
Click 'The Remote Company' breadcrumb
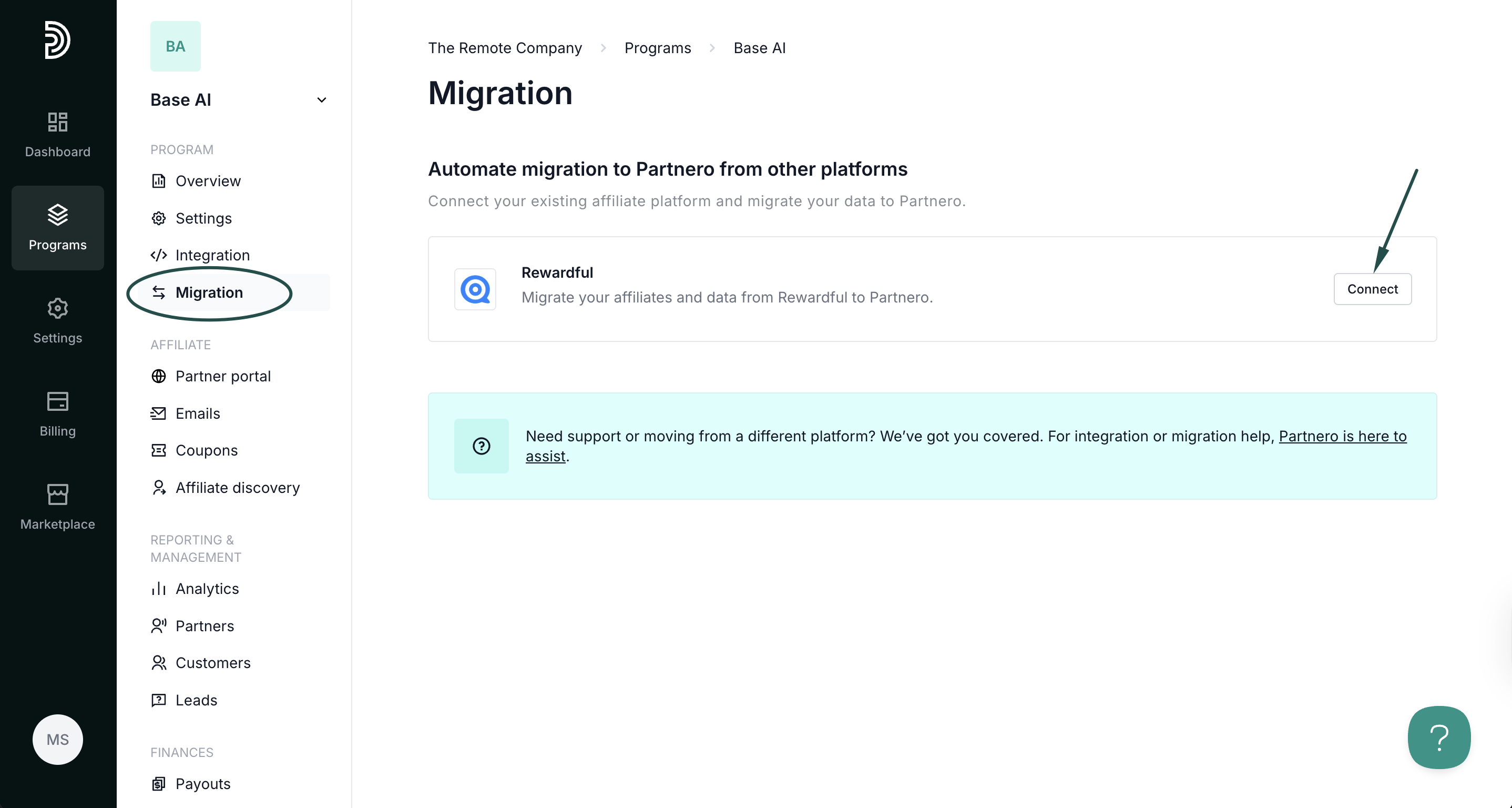505,48
